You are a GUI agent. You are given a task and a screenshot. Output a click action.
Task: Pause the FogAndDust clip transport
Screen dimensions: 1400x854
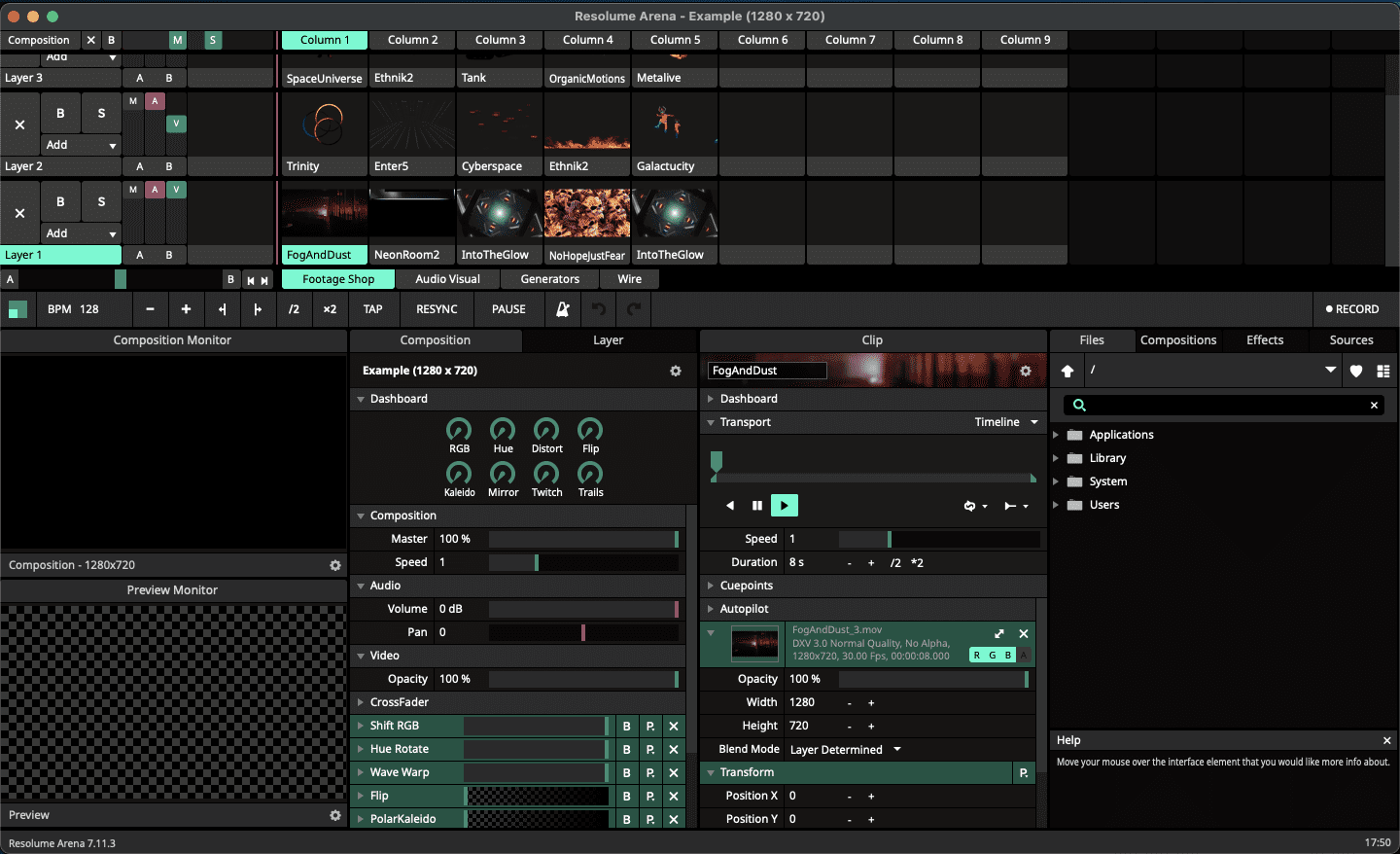[757, 505]
